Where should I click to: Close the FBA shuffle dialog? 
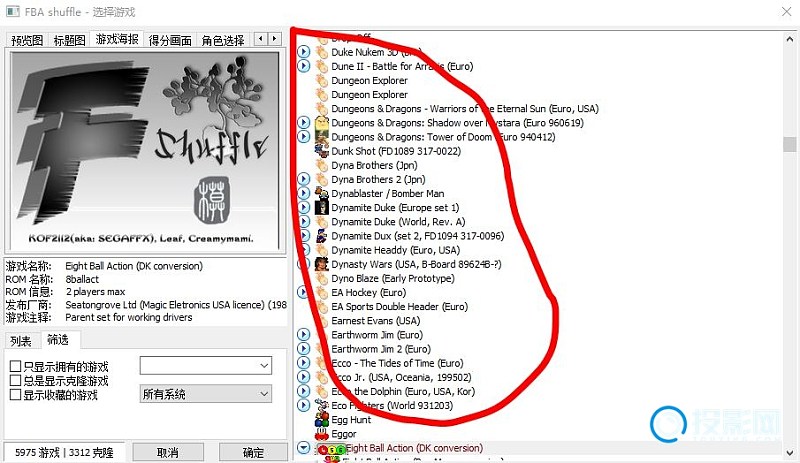click(786, 12)
